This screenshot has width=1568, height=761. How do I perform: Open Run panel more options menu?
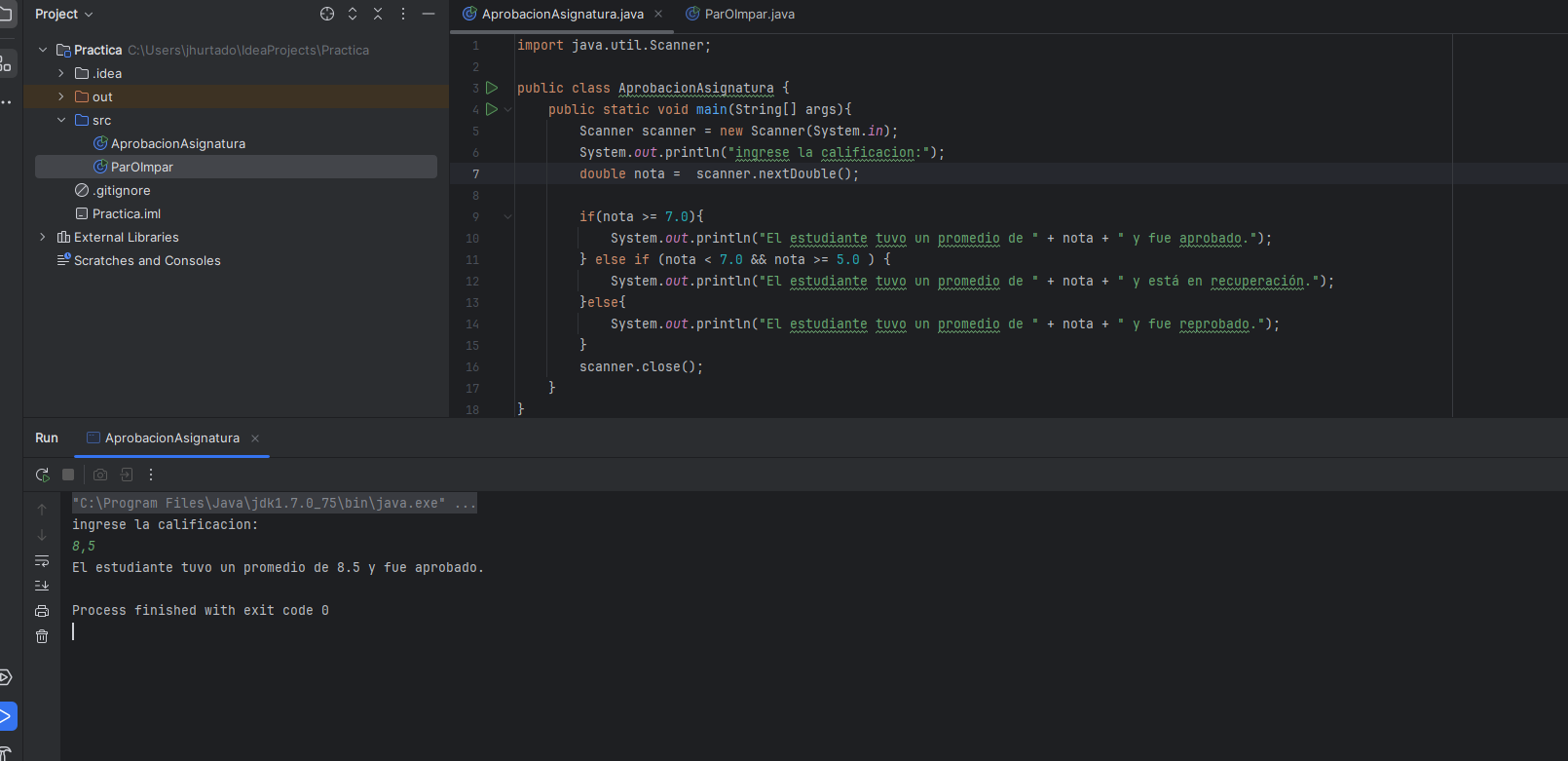(151, 475)
